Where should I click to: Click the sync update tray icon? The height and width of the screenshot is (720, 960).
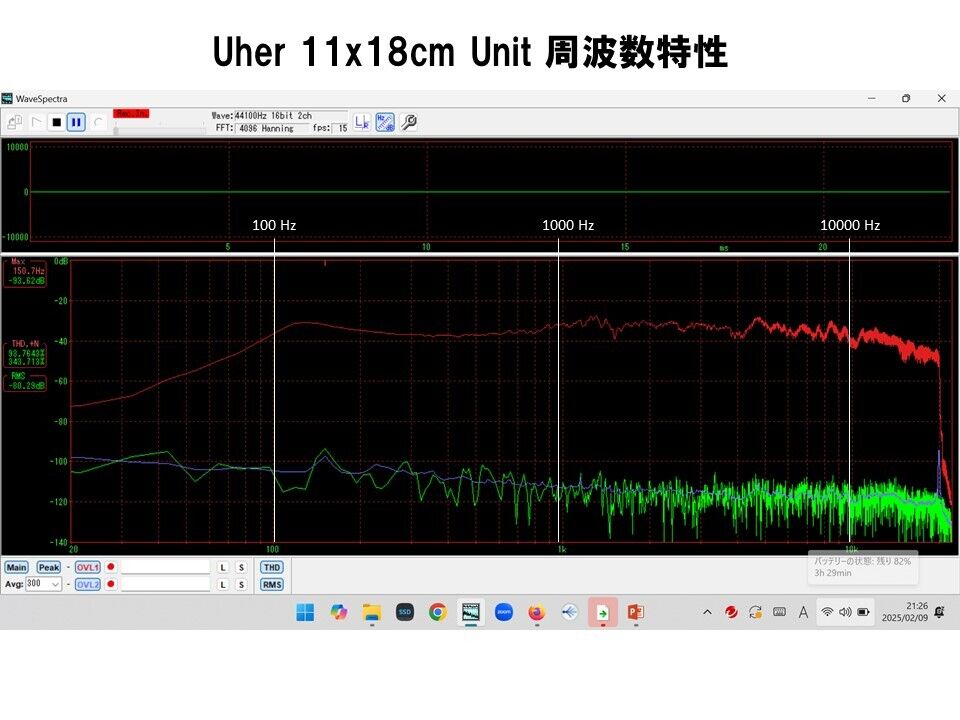(x=756, y=612)
